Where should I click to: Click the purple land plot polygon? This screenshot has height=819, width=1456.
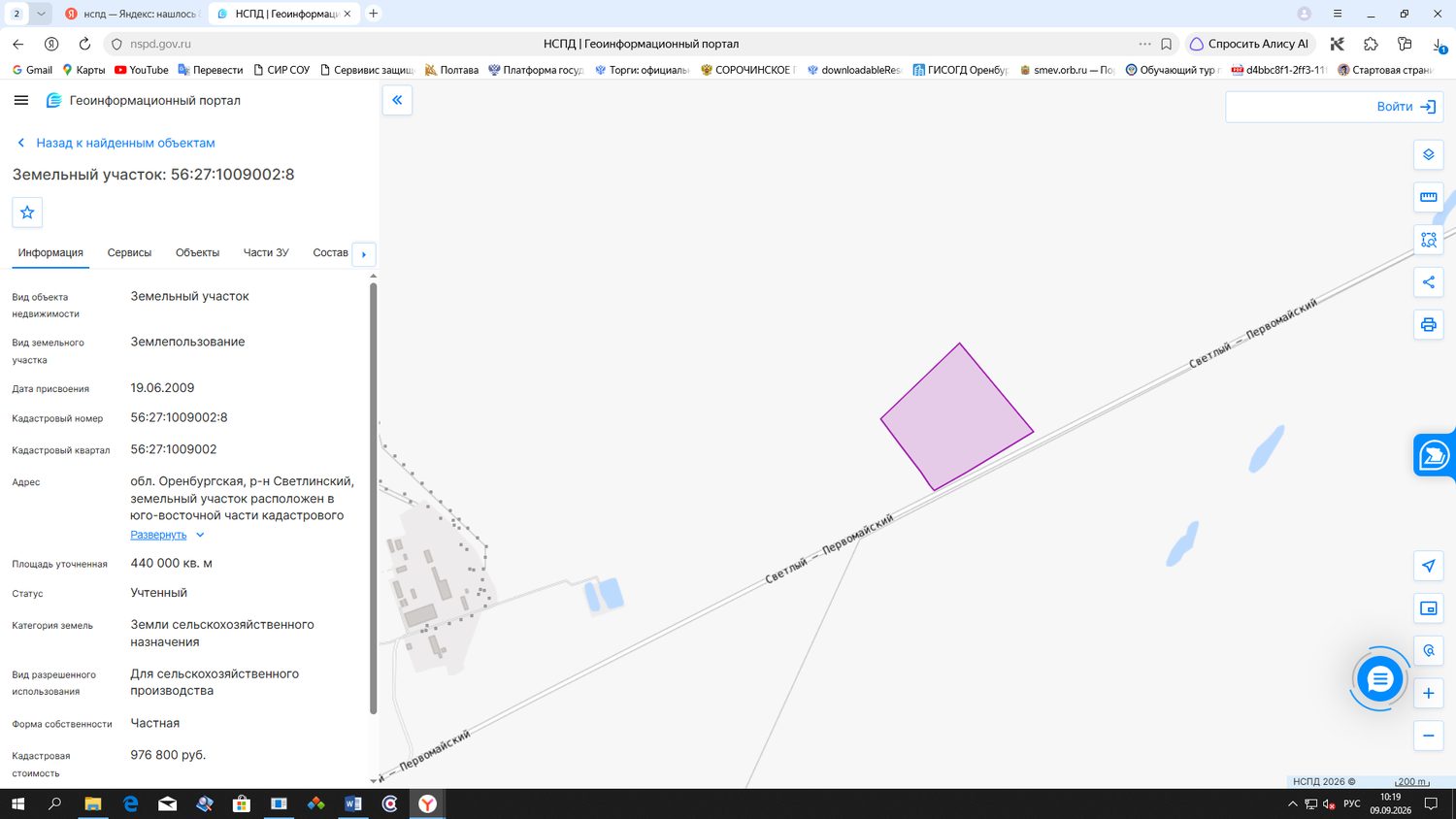956,416
